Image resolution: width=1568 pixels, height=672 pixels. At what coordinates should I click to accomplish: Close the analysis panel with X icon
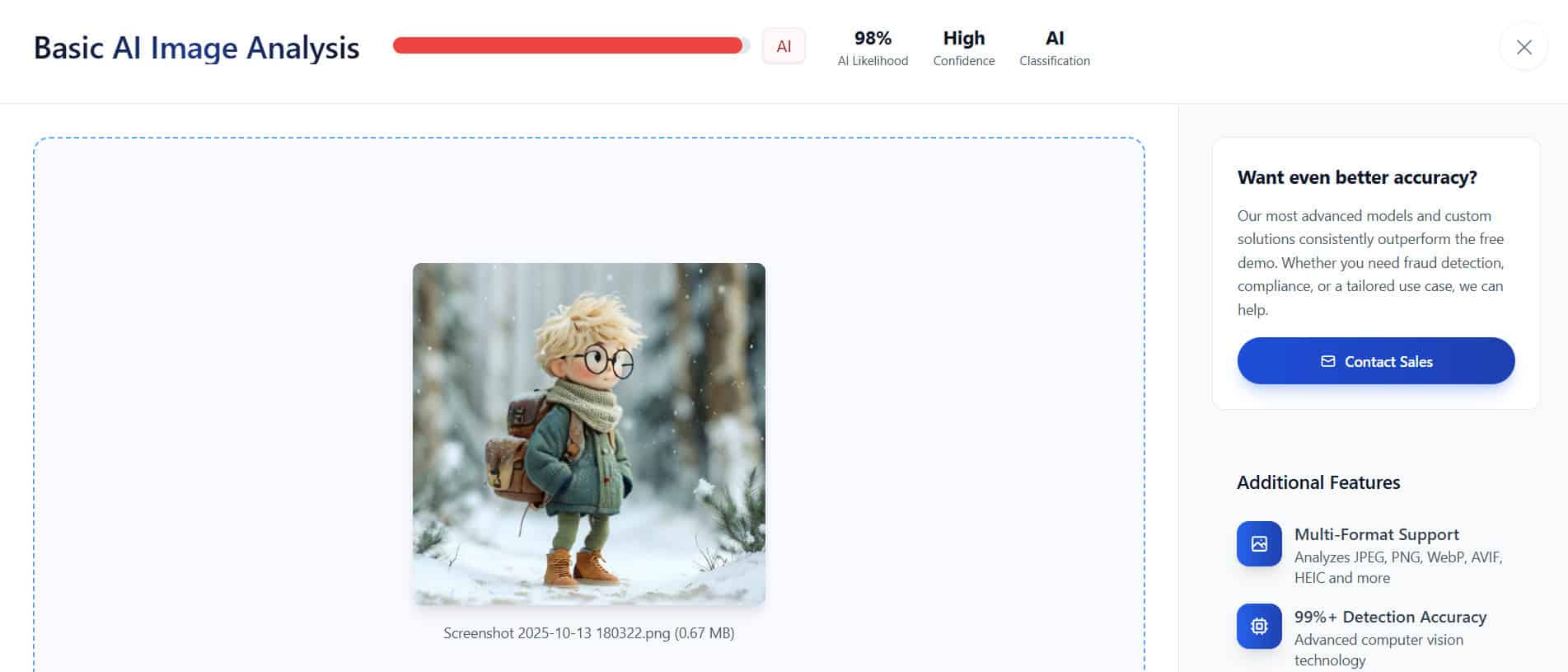click(x=1524, y=47)
